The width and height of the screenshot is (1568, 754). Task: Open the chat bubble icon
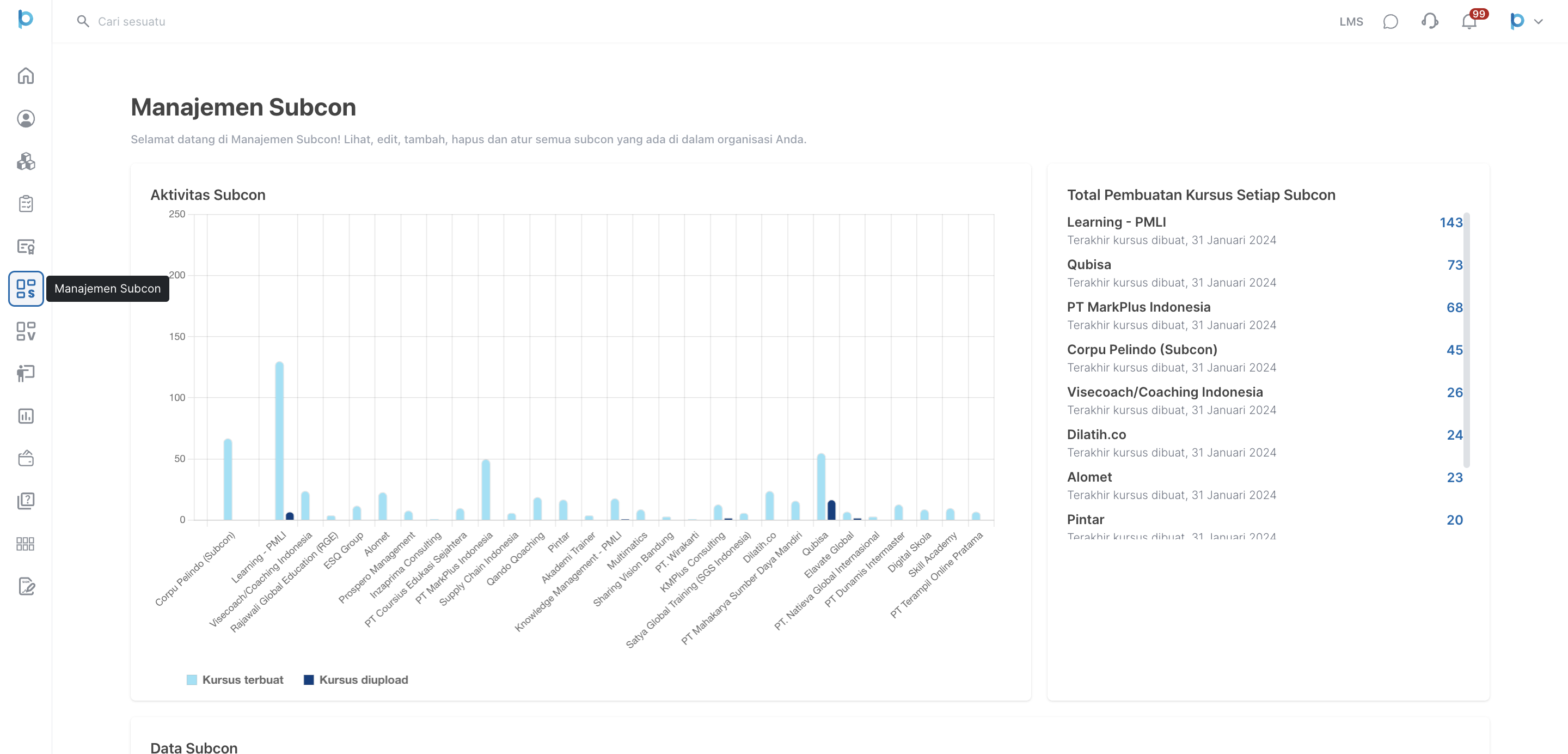pos(1391,21)
